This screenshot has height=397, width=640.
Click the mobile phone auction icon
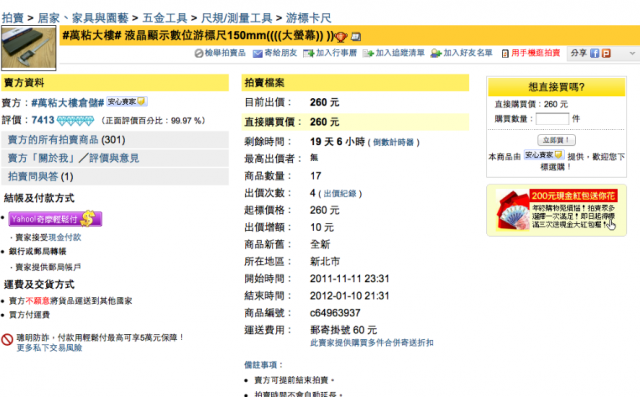click(x=505, y=53)
